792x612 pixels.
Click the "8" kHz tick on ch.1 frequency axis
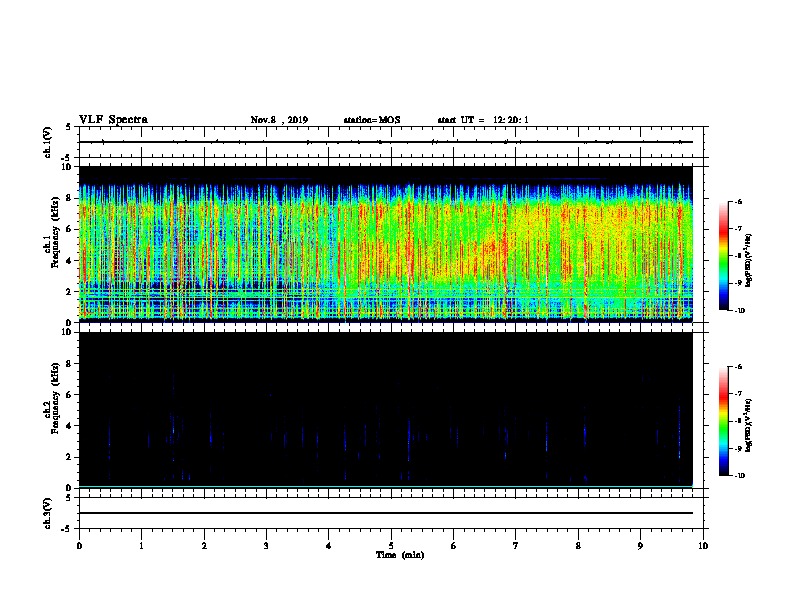[x=70, y=198]
